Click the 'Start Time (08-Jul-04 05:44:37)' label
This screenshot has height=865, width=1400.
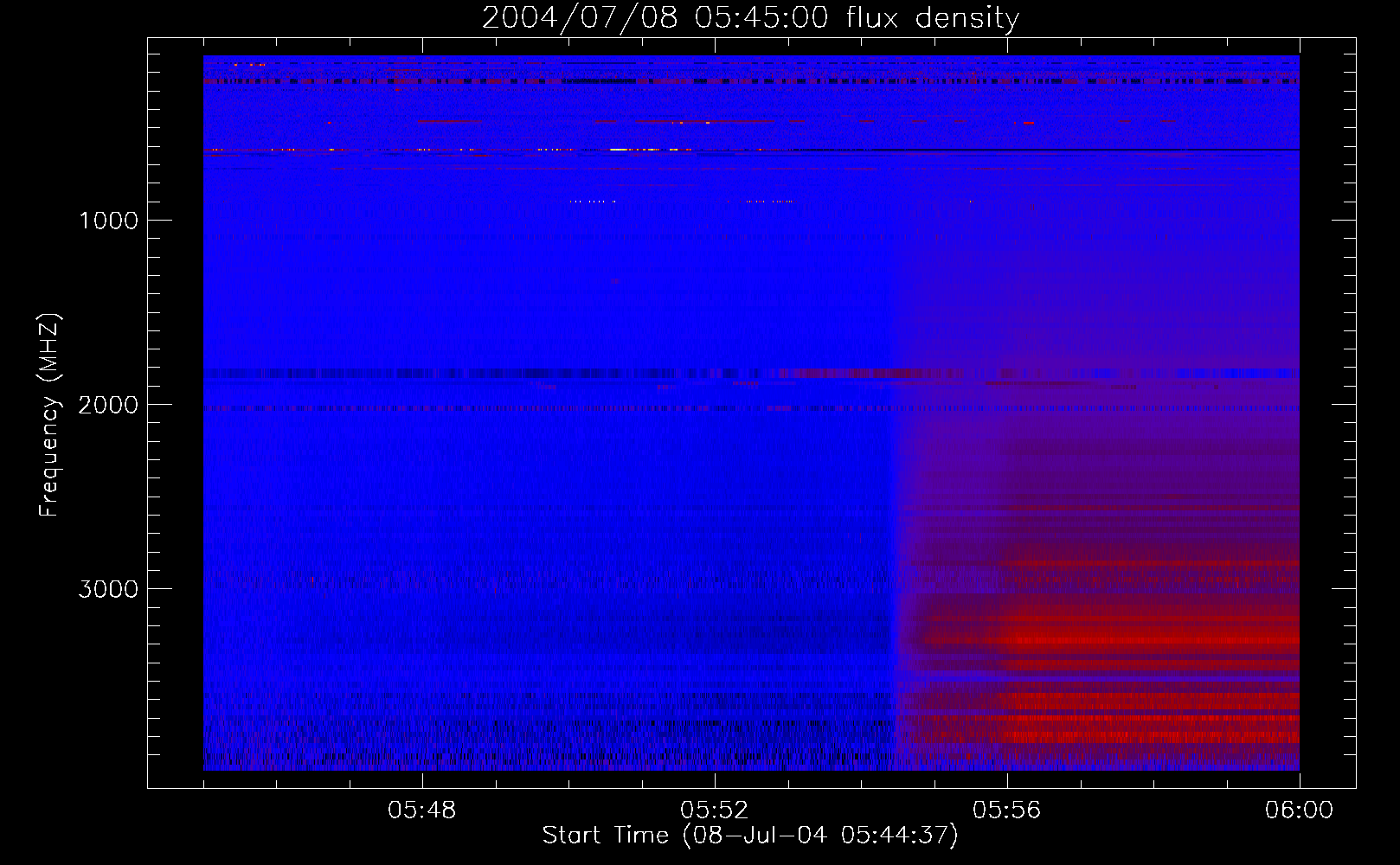pyautogui.click(x=750, y=836)
